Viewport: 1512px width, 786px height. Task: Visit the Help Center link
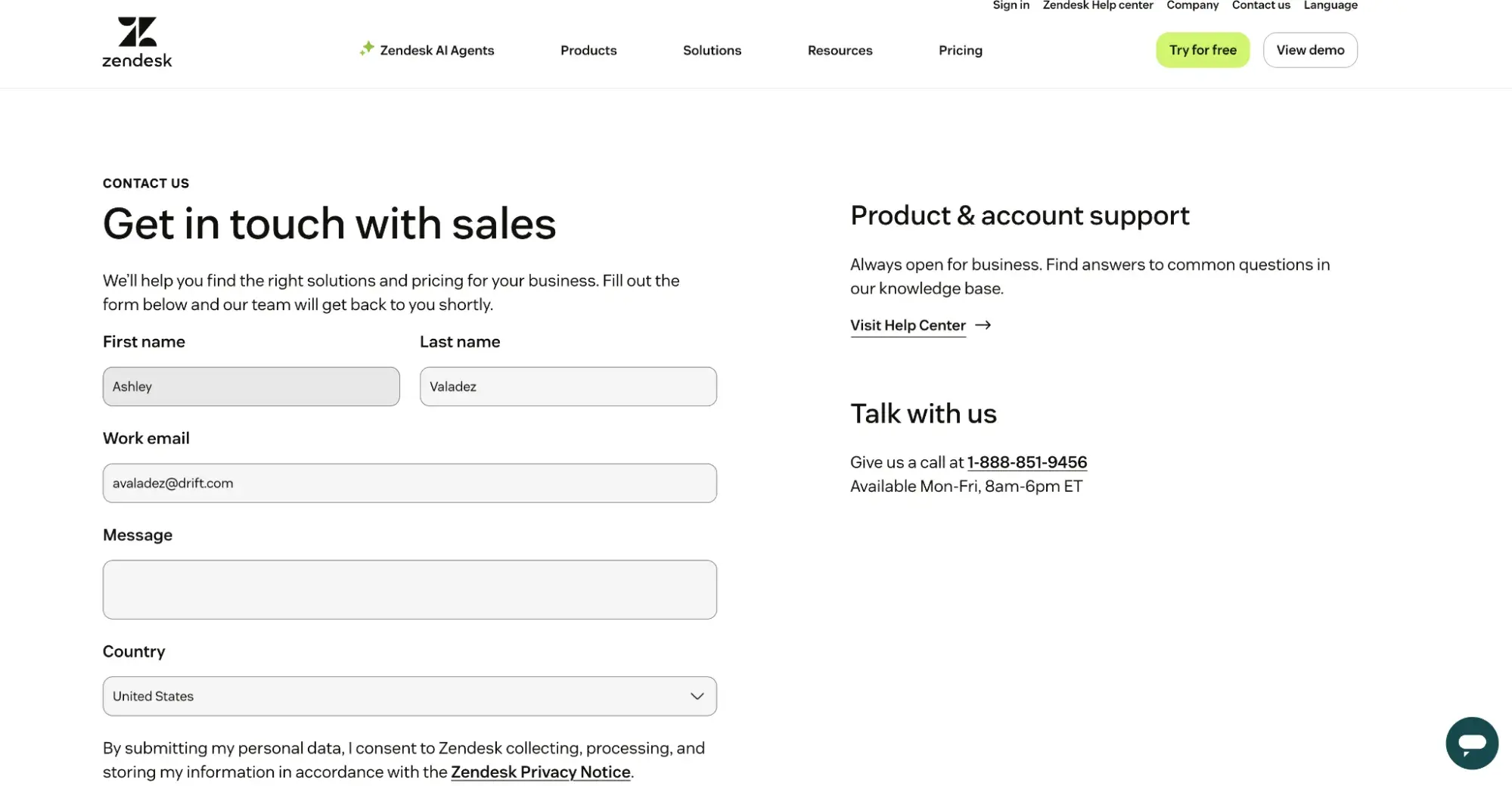(908, 325)
